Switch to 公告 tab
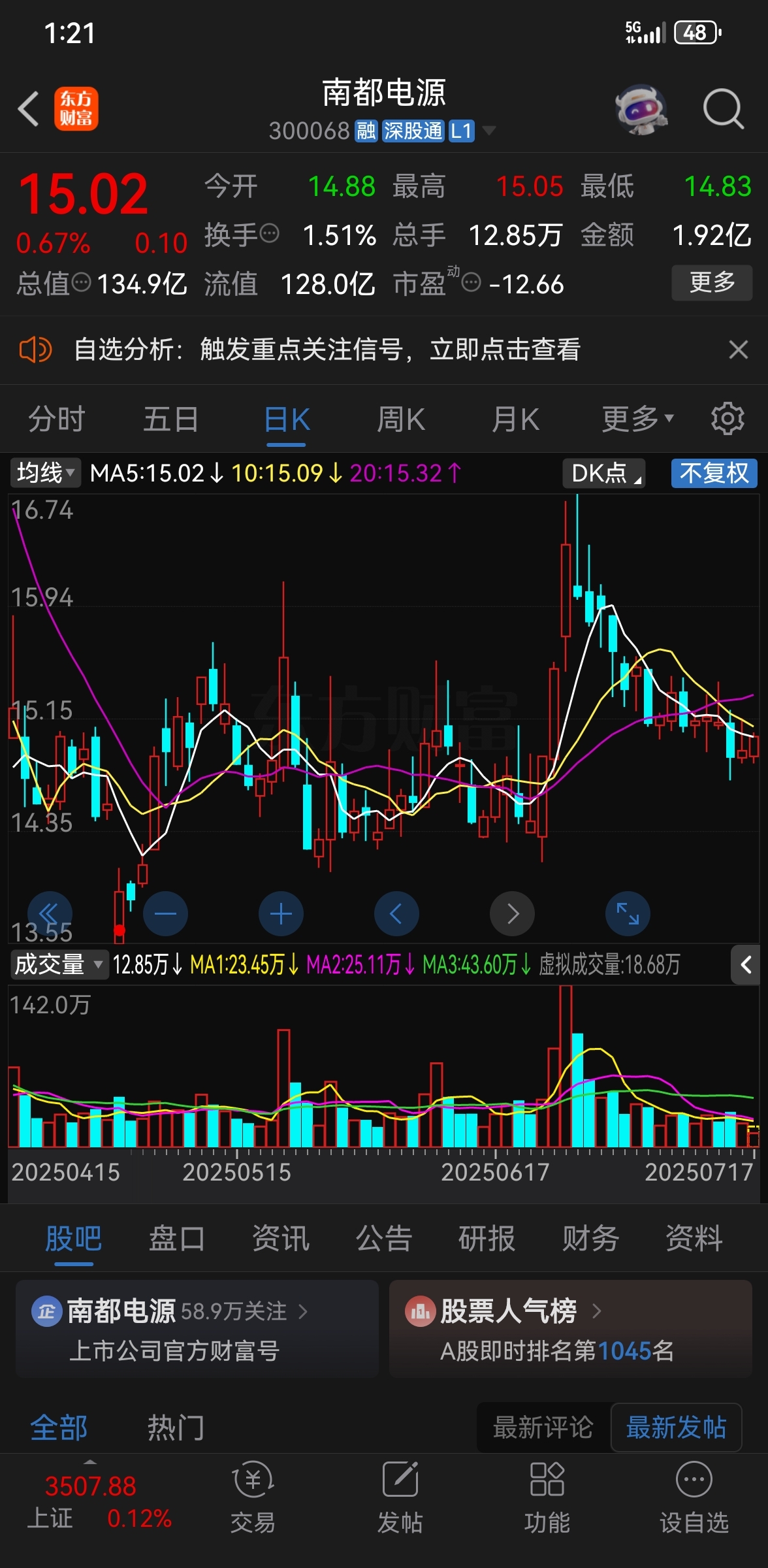This screenshot has height=1568, width=768. (x=383, y=1238)
